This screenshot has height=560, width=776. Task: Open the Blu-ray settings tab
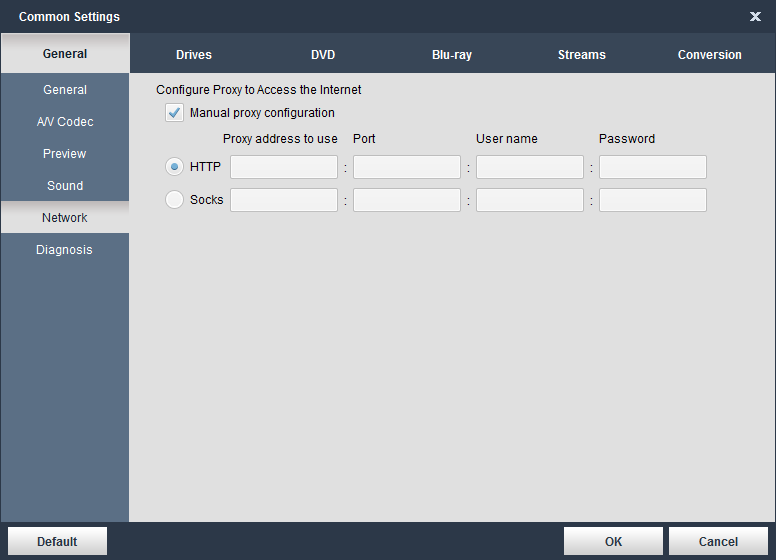click(x=452, y=55)
